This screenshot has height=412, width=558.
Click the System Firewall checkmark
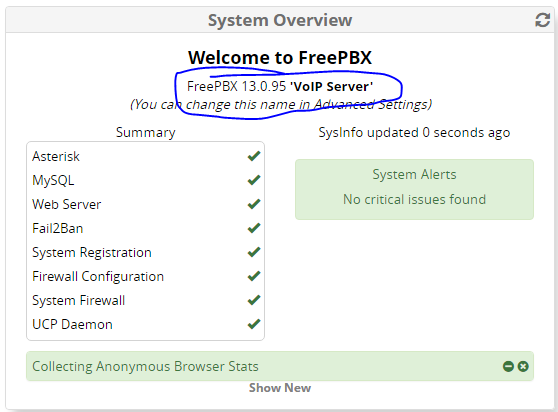coord(254,300)
